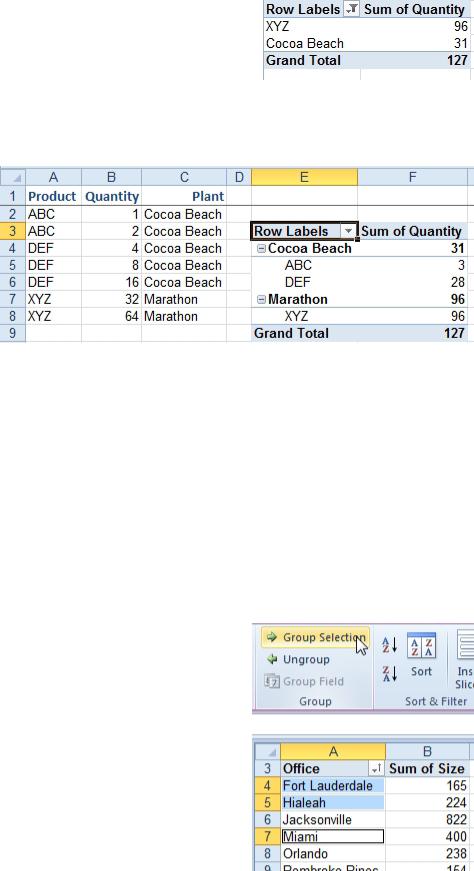
Task: Select column B header above Sum of Size
Action: click(427, 752)
